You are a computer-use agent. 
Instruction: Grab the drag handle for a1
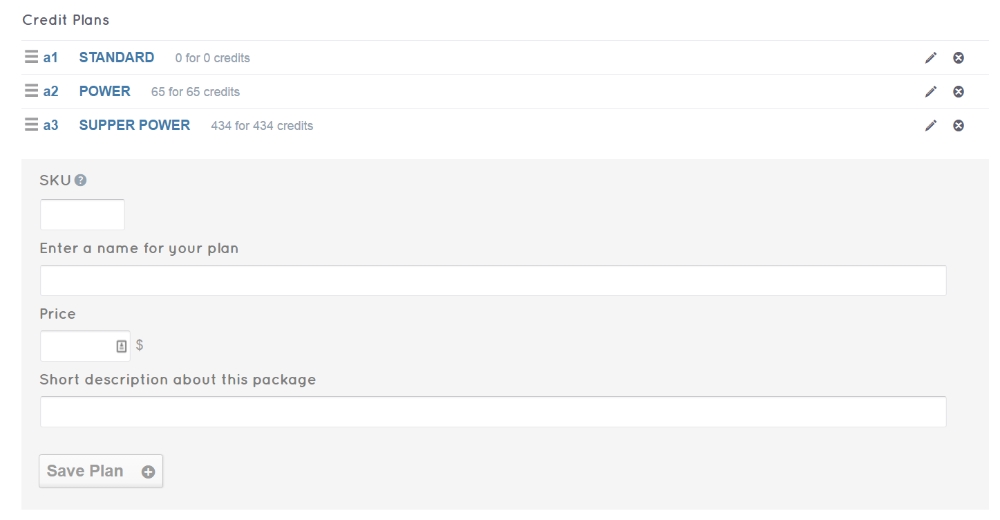31,57
